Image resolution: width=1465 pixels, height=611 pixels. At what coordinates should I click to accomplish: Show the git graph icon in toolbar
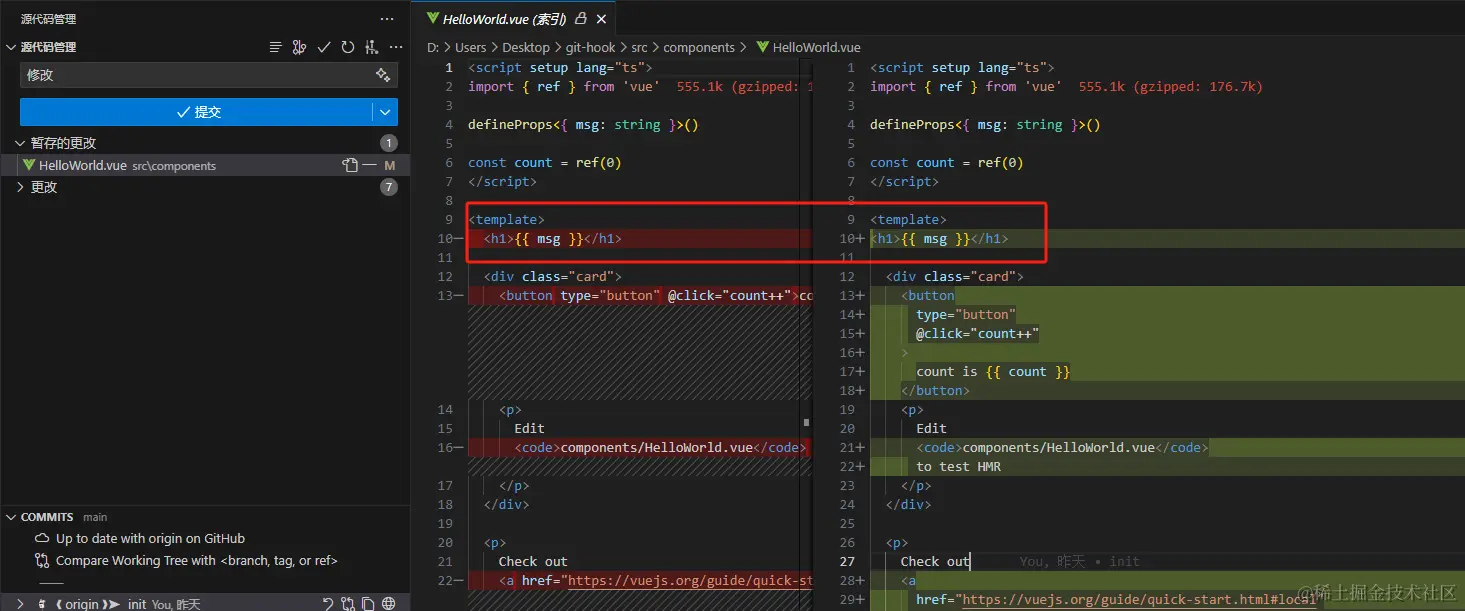pyautogui.click(x=372, y=47)
